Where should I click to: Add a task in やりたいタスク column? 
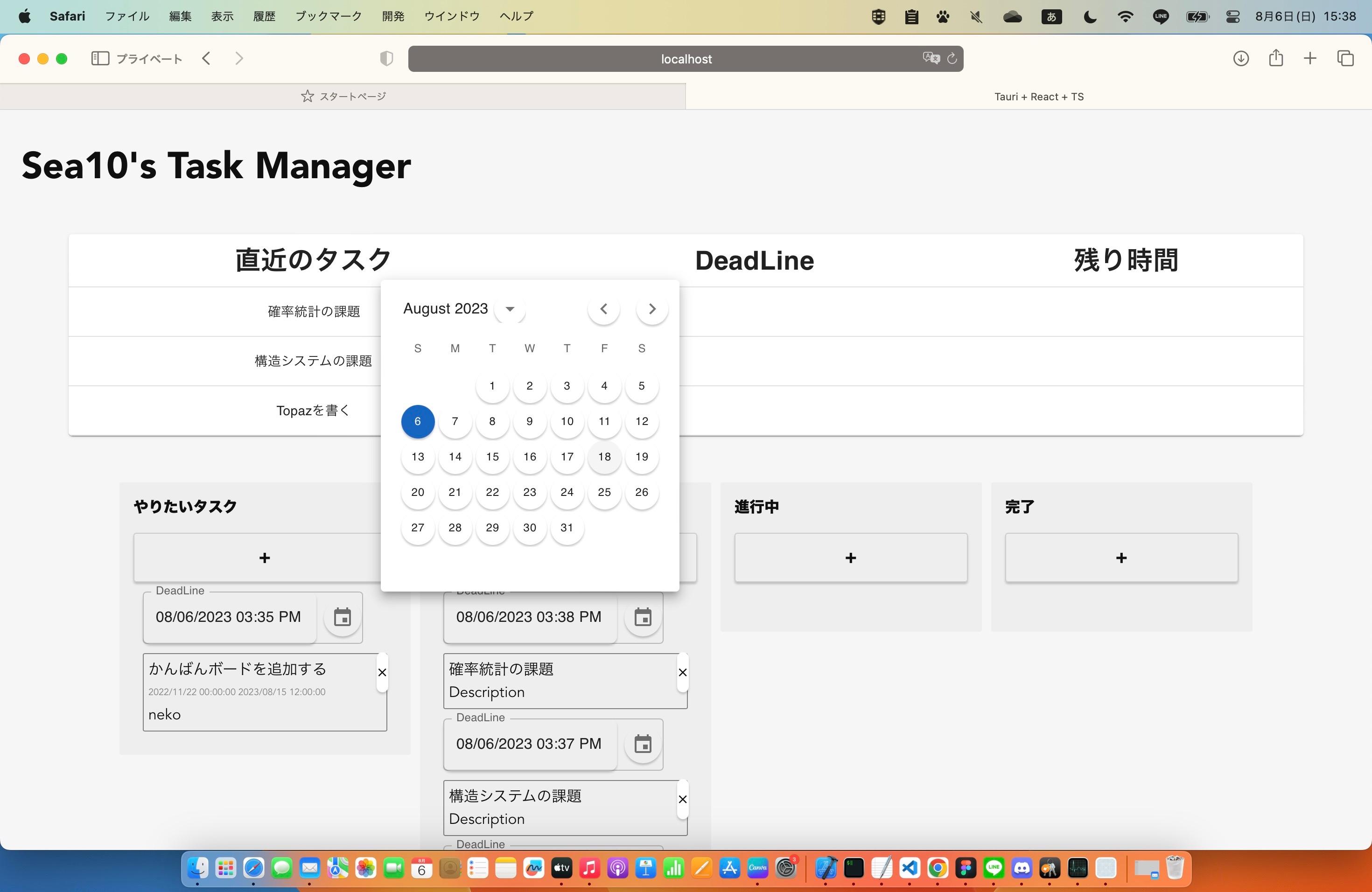(x=264, y=558)
